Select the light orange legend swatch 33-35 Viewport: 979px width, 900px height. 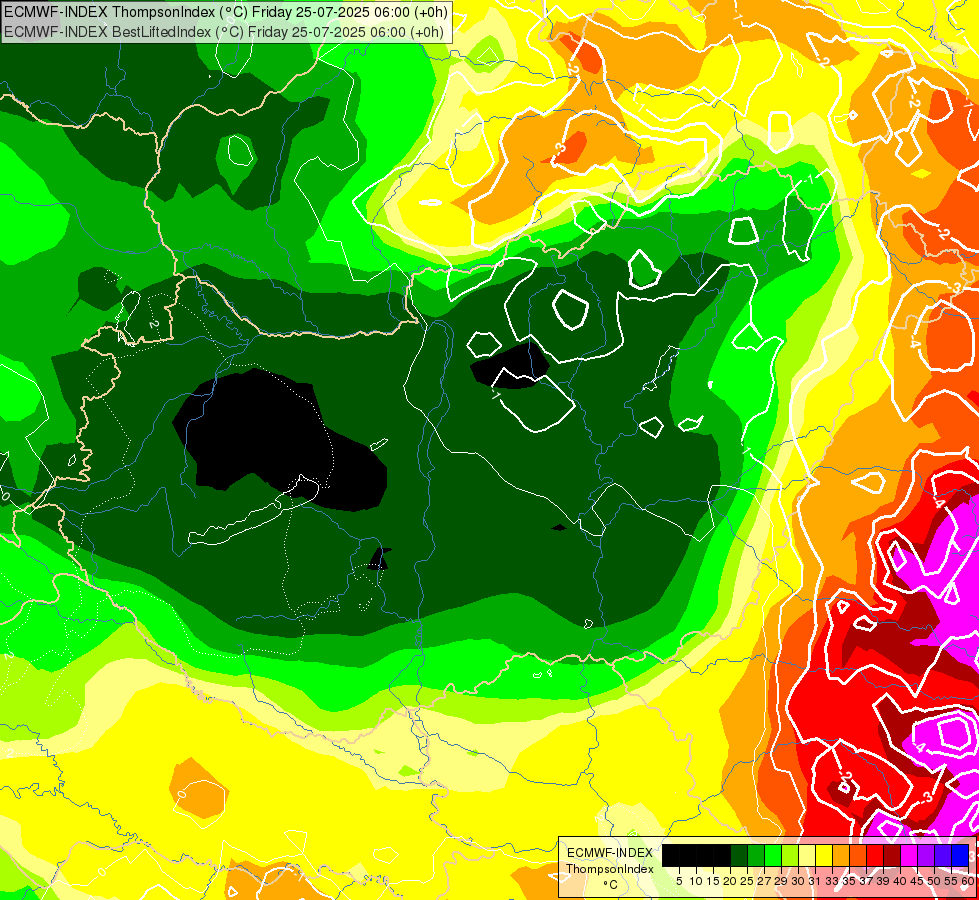(841, 856)
